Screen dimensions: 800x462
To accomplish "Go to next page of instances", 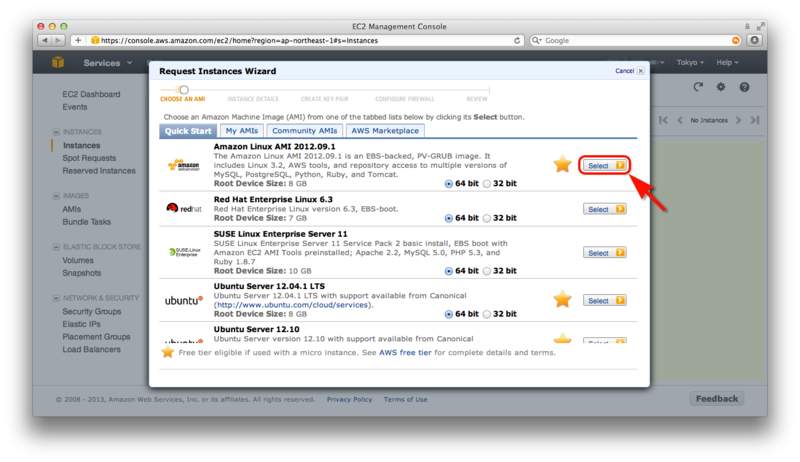I will pyautogui.click(x=738, y=120).
